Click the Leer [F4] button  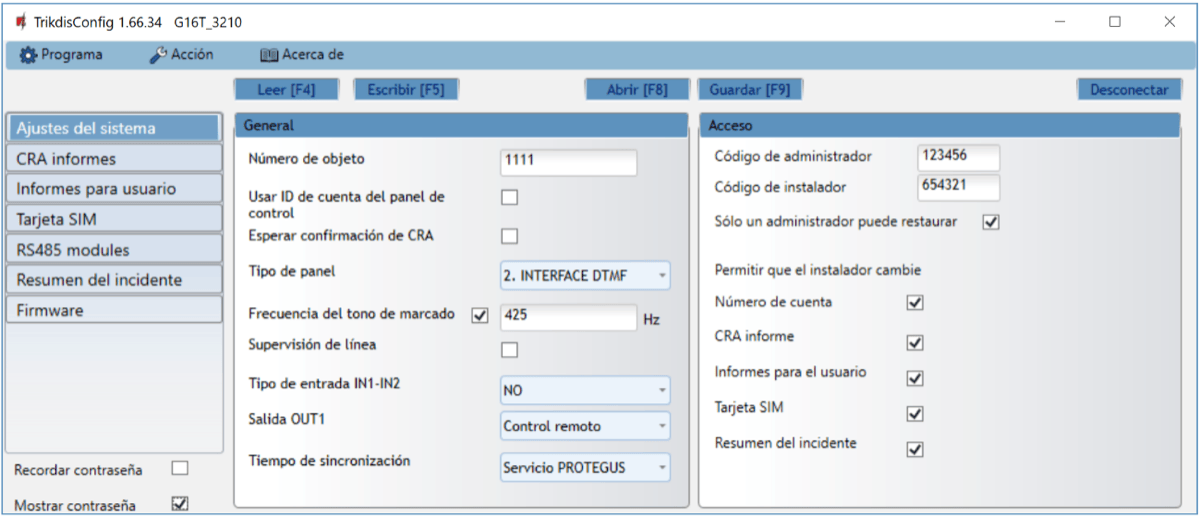pos(286,89)
